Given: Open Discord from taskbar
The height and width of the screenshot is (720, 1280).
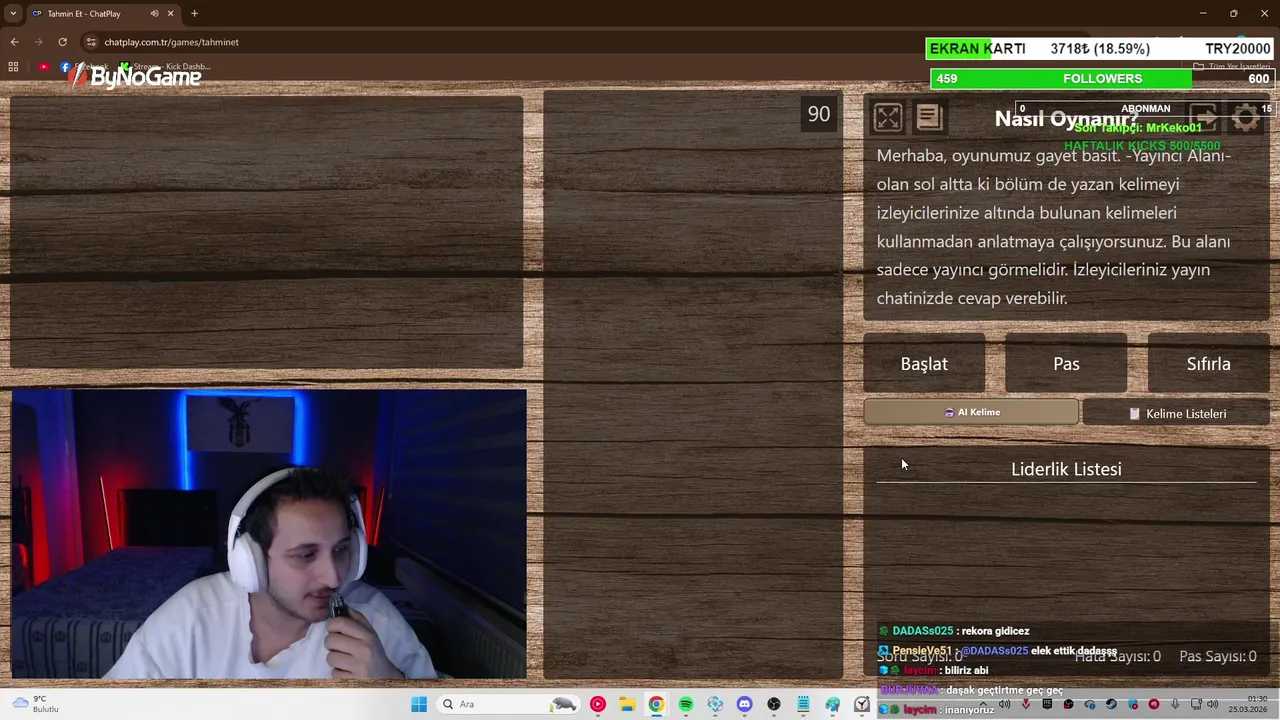Looking at the screenshot, I should [x=744, y=704].
